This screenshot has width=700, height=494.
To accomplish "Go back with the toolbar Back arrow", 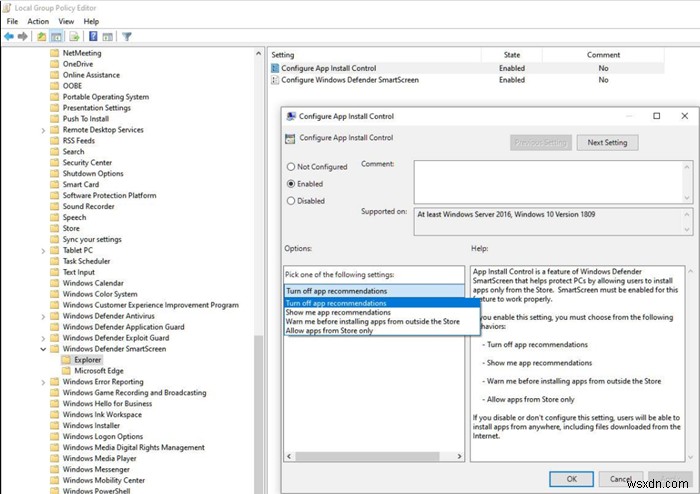I will tap(9, 37).
